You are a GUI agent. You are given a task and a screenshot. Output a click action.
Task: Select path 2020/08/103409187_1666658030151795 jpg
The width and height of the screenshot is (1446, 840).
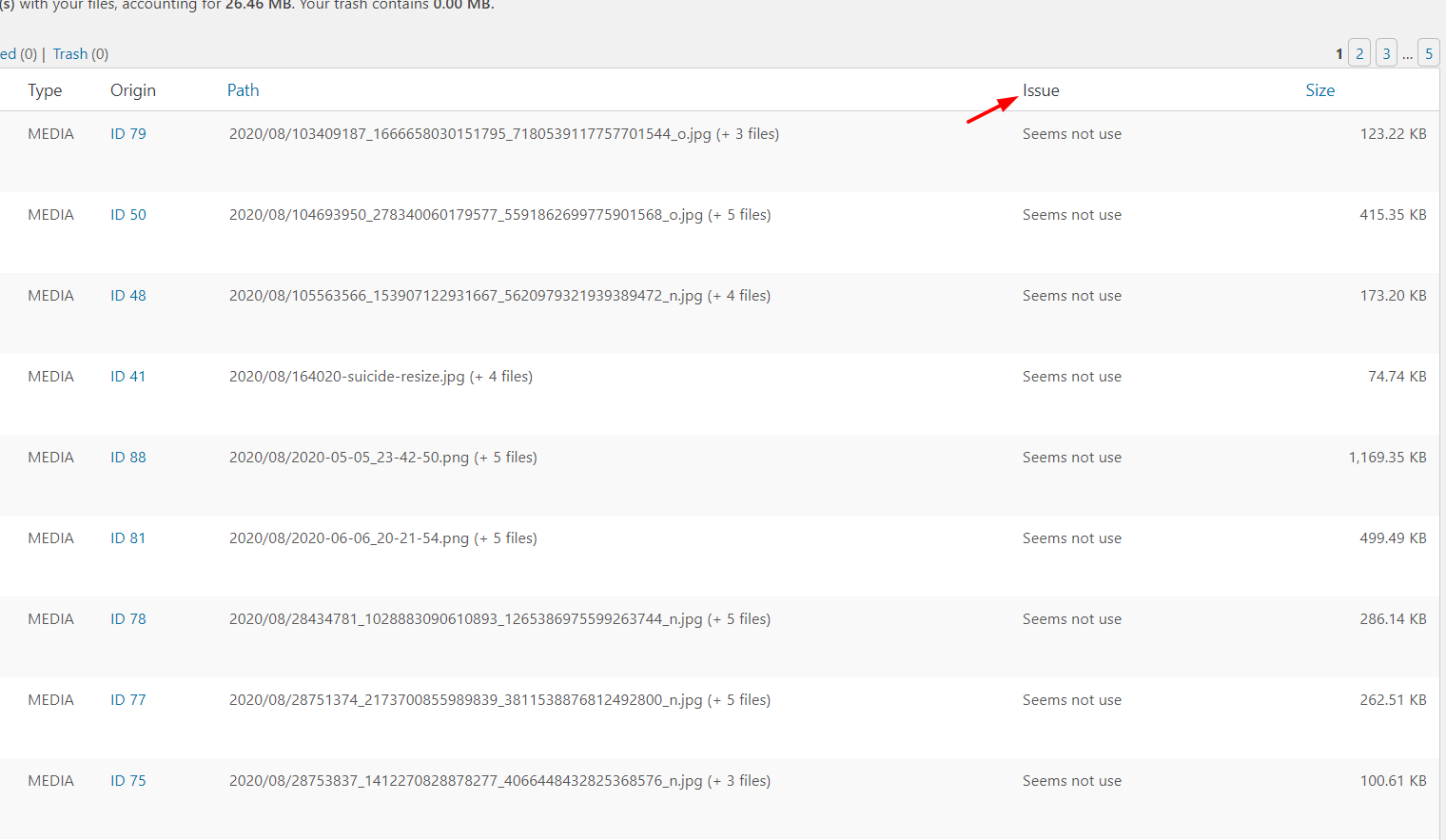pos(504,134)
